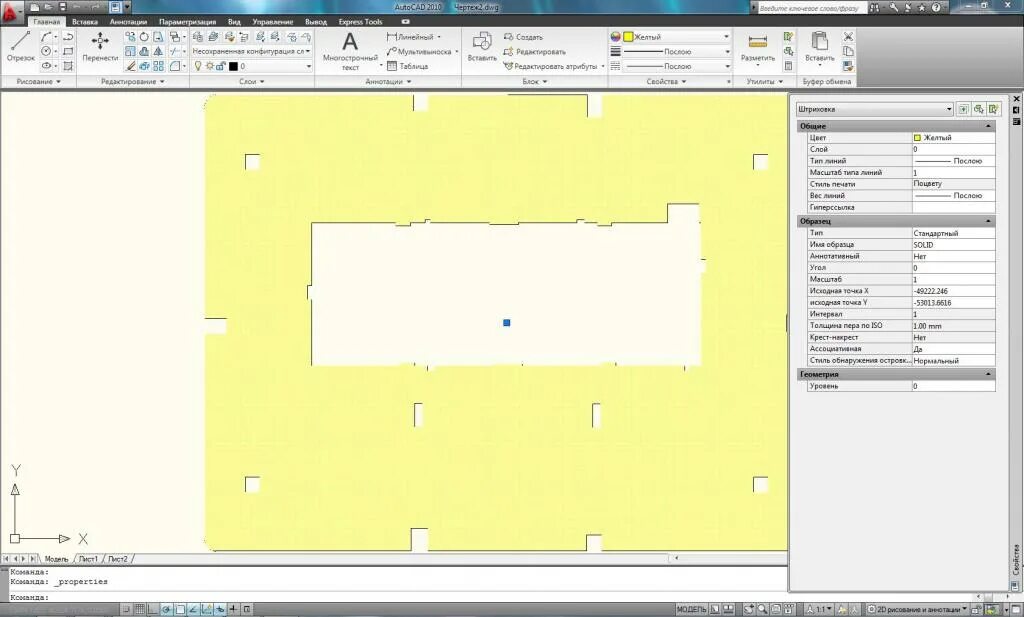This screenshot has width=1024, height=617.
Task: Collapse the Общие section
Action: pyautogui.click(x=988, y=126)
